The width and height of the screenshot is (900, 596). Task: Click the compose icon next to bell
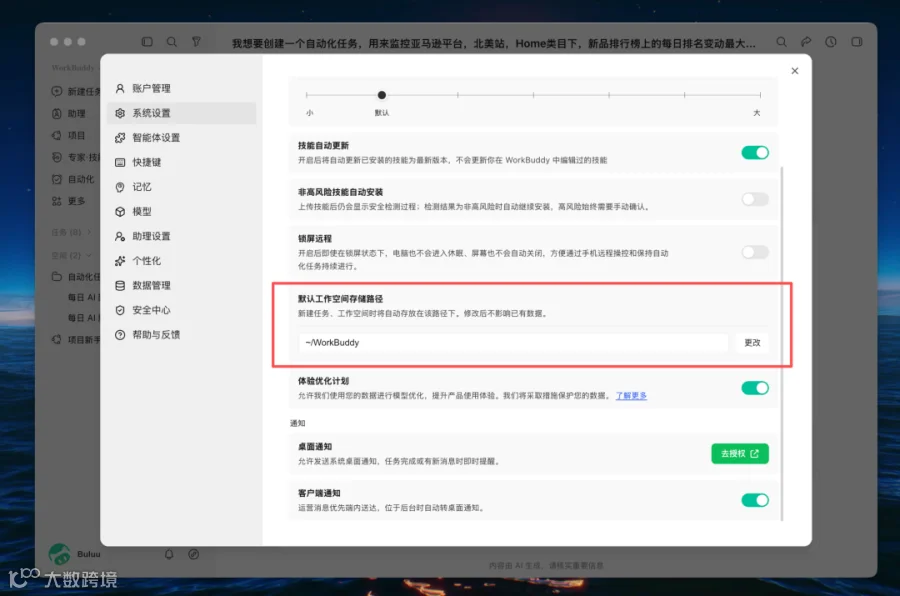(193, 554)
